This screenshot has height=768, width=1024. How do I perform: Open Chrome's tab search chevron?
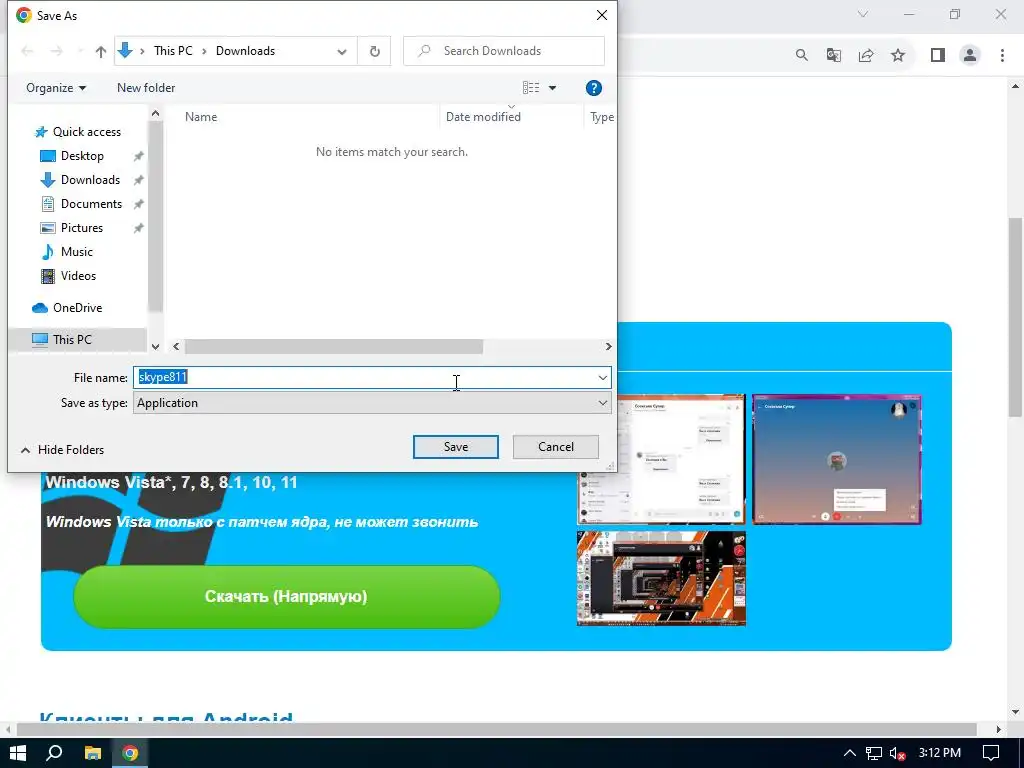coord(863,14)
